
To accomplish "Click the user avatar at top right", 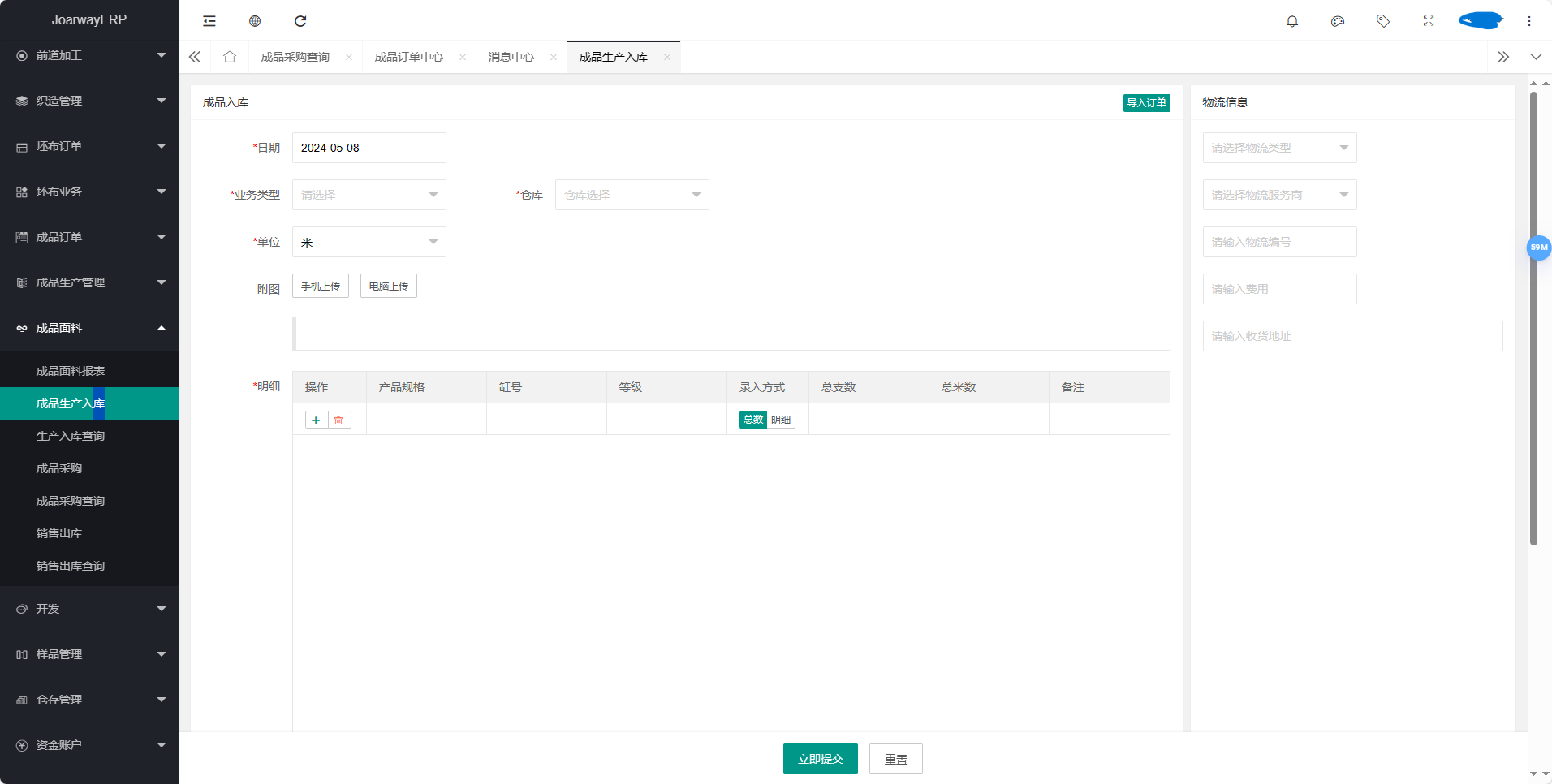I will 1481,20.
